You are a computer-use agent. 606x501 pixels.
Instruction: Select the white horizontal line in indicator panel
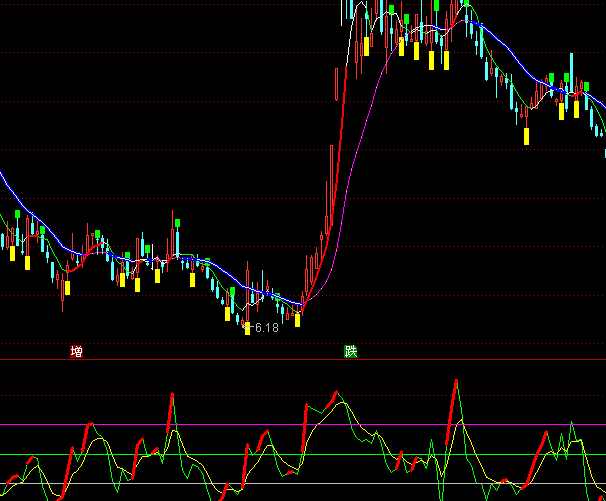300,484
